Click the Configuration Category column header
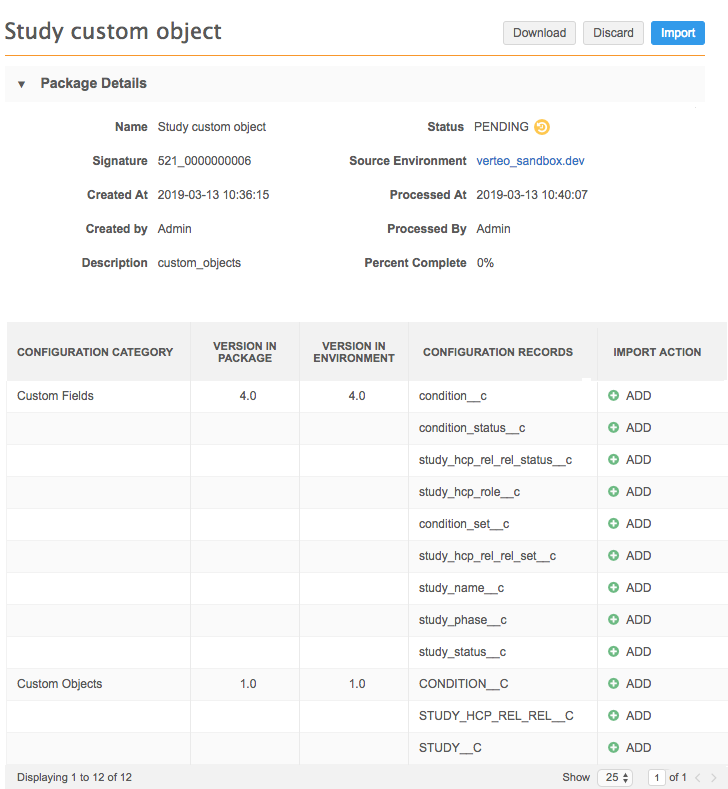This screenshot has width=728, height=789. [x=95, y=352]
